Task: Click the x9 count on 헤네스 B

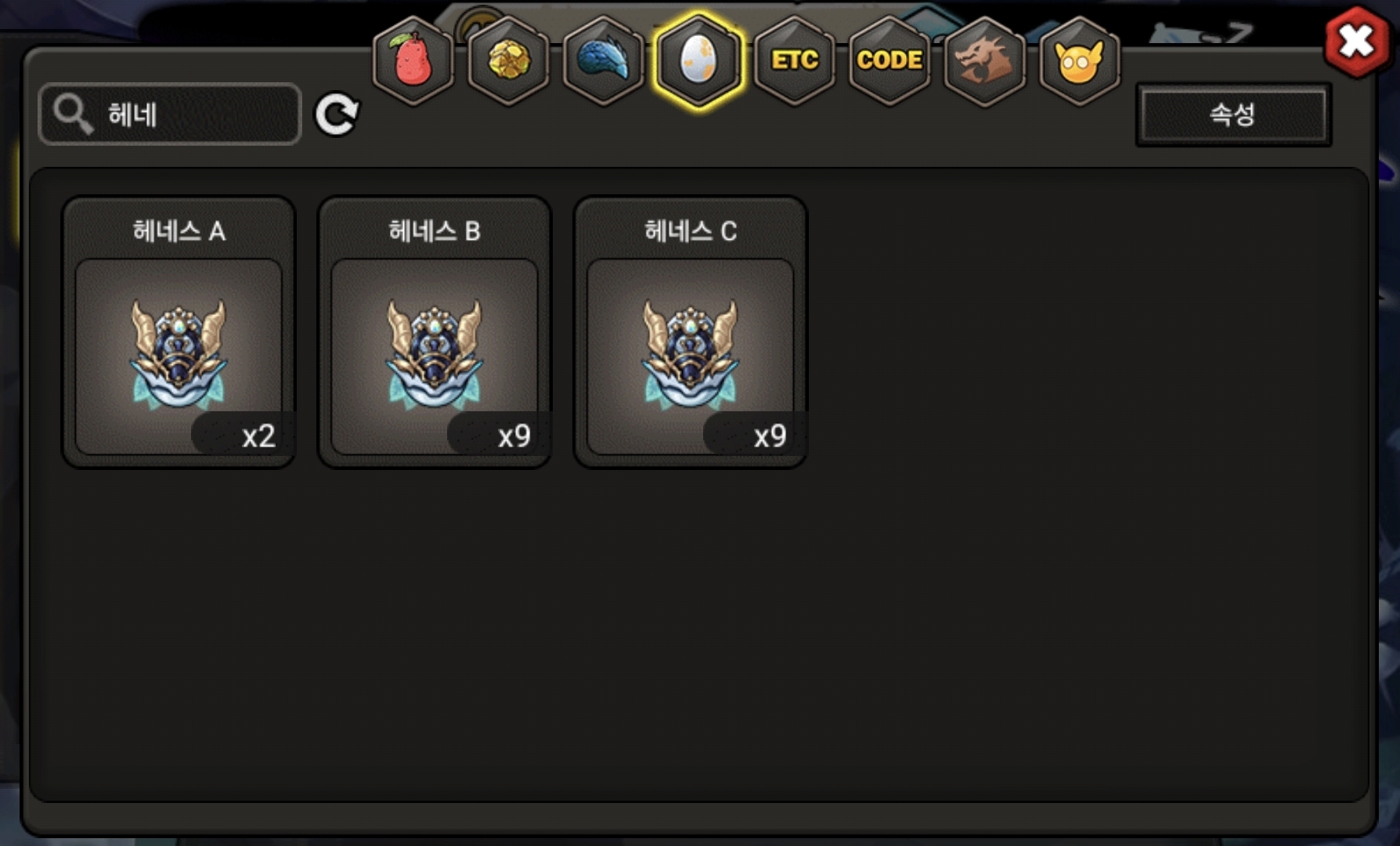Action: pos(514,436)
